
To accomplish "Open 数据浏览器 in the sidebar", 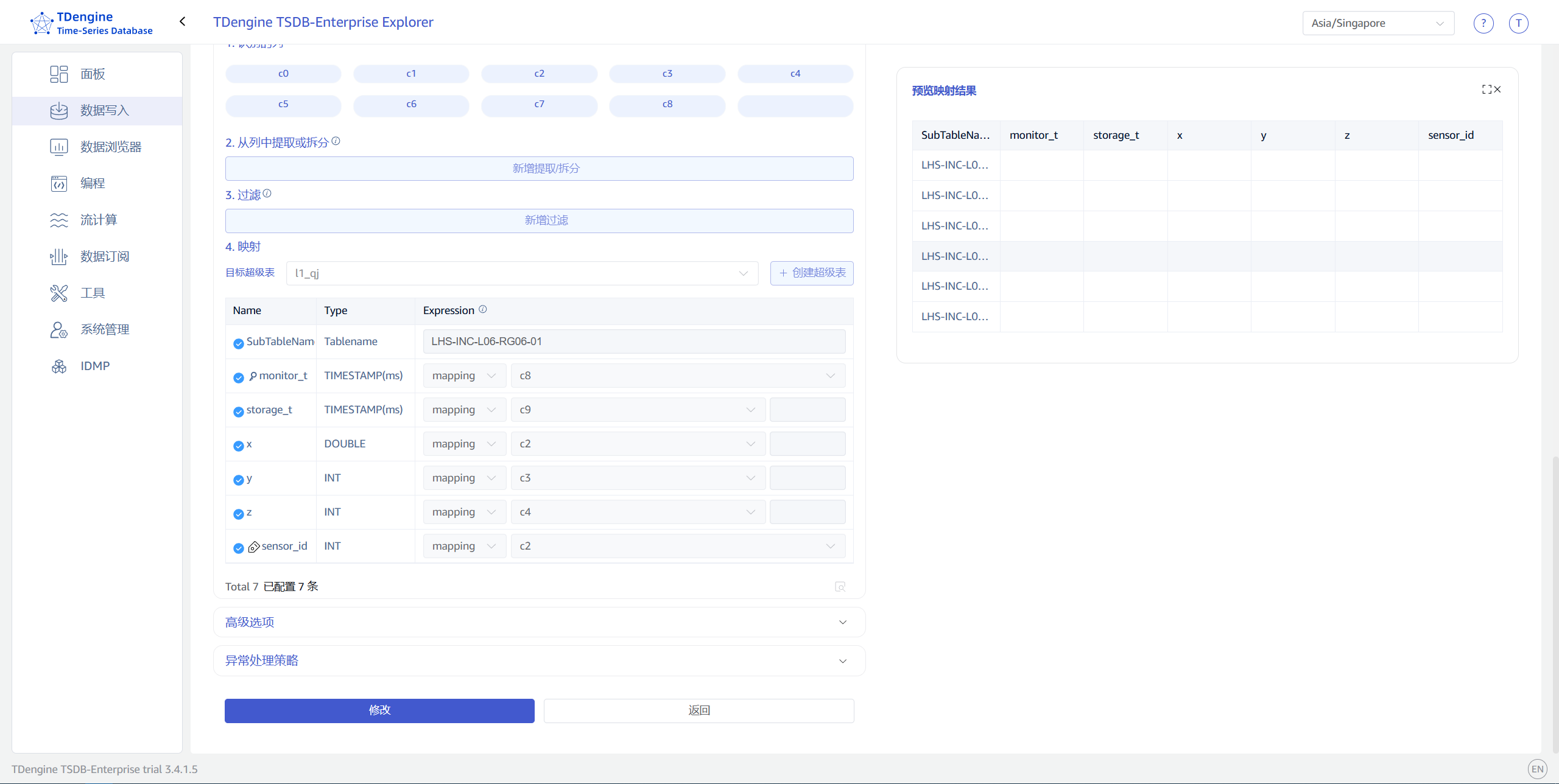I will (110, 147).
